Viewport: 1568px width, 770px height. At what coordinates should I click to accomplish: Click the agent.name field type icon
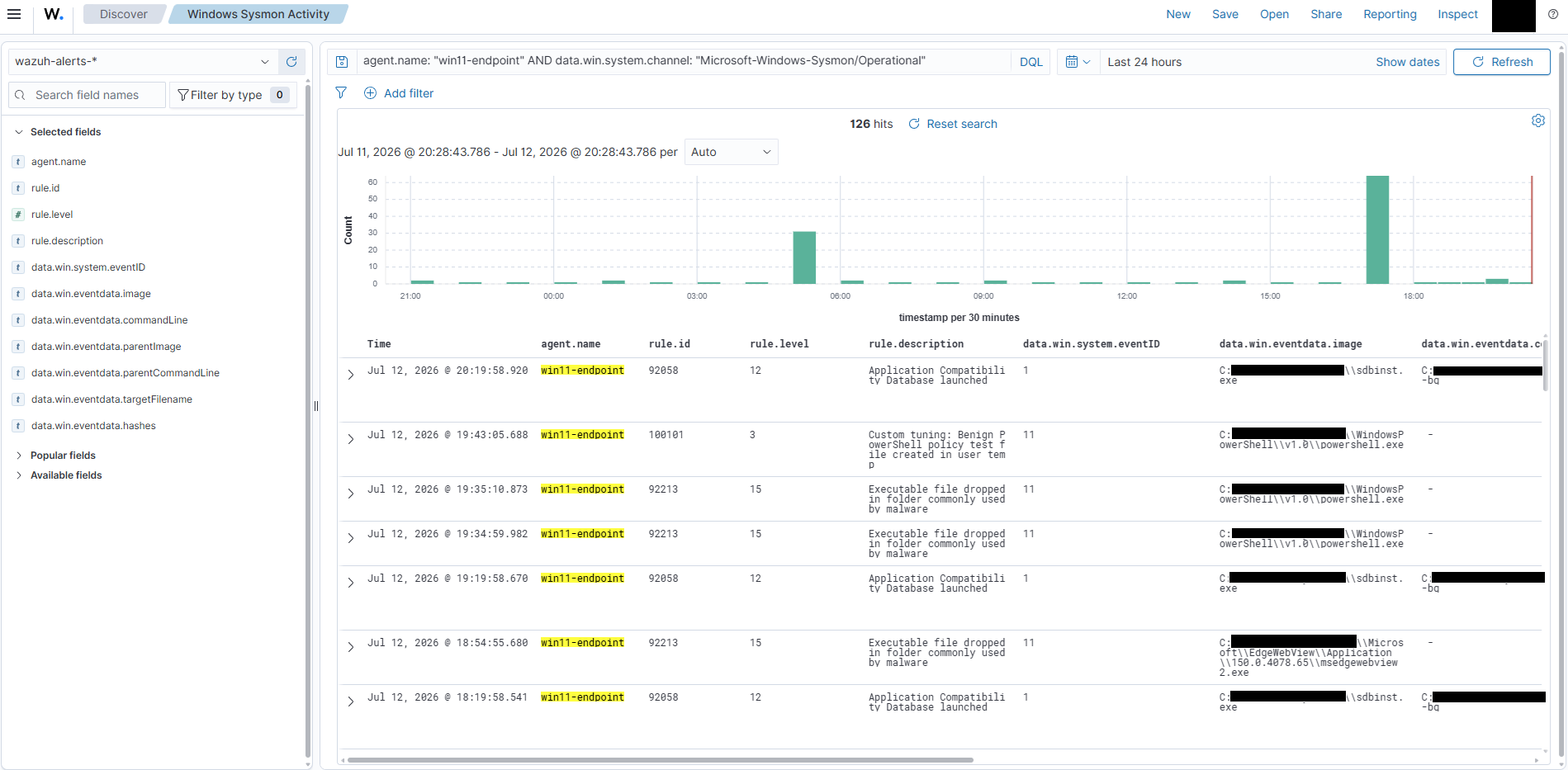coord(18,162)
